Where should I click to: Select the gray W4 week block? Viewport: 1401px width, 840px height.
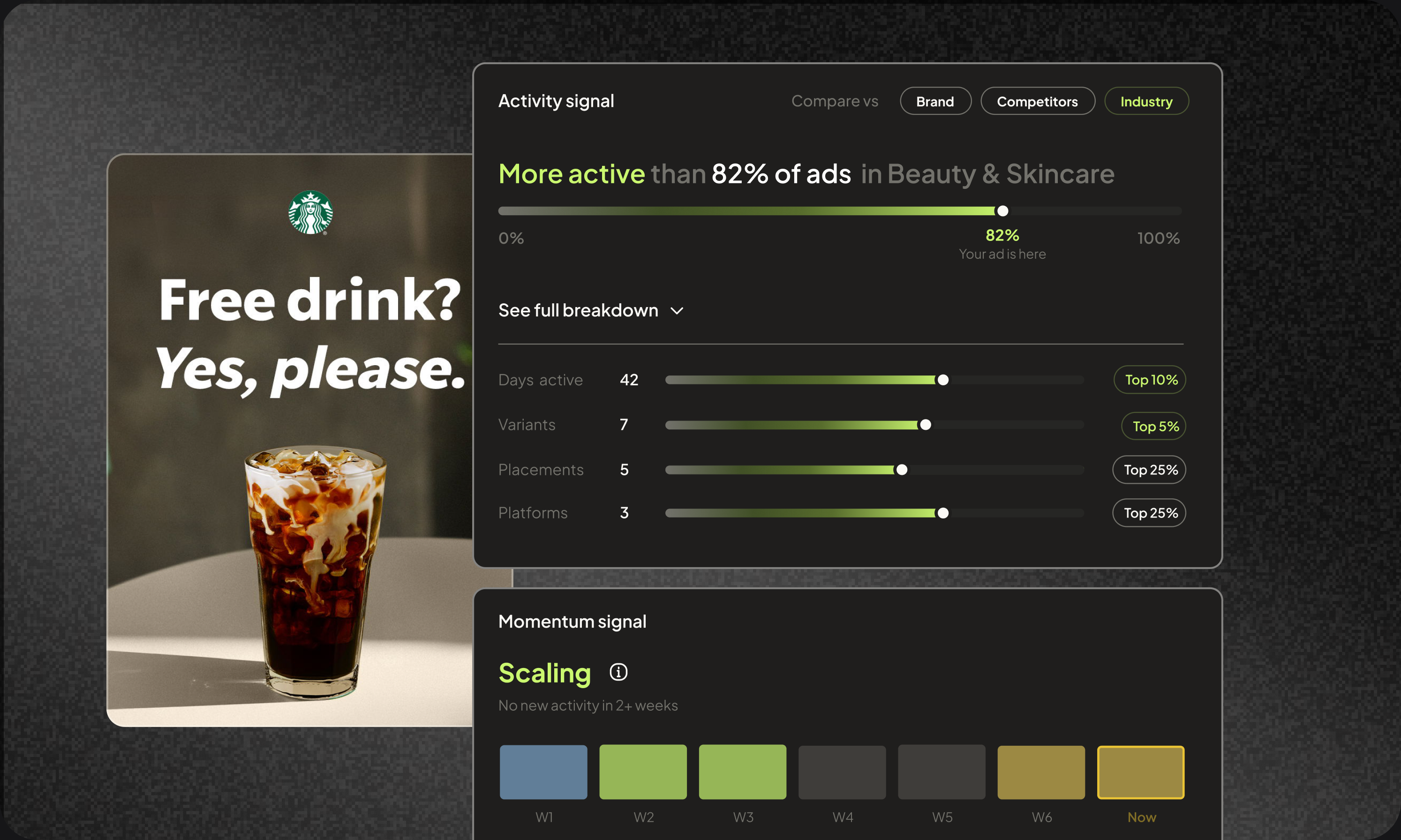point(842,772)
